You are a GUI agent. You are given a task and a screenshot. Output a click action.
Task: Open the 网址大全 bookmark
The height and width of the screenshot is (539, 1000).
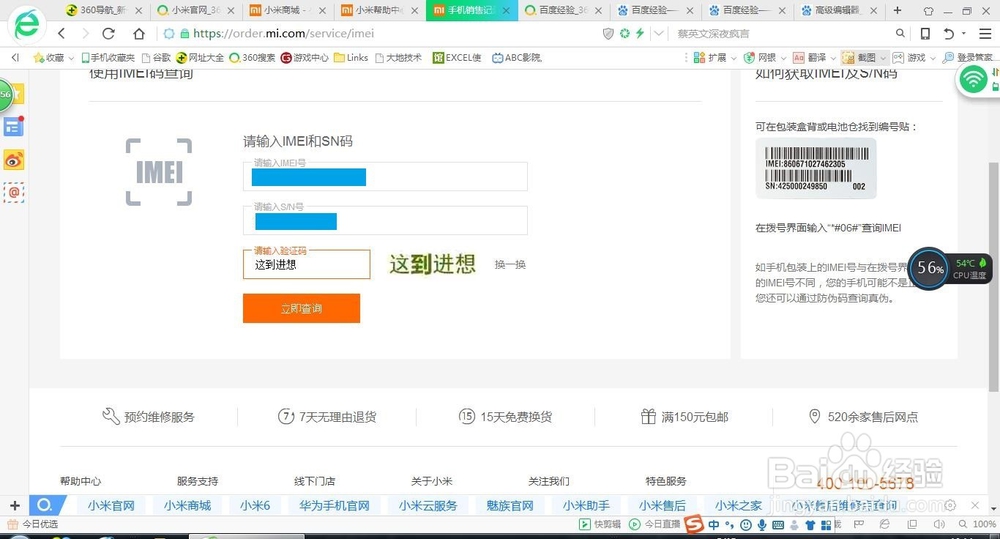click(x=200, y=57)
